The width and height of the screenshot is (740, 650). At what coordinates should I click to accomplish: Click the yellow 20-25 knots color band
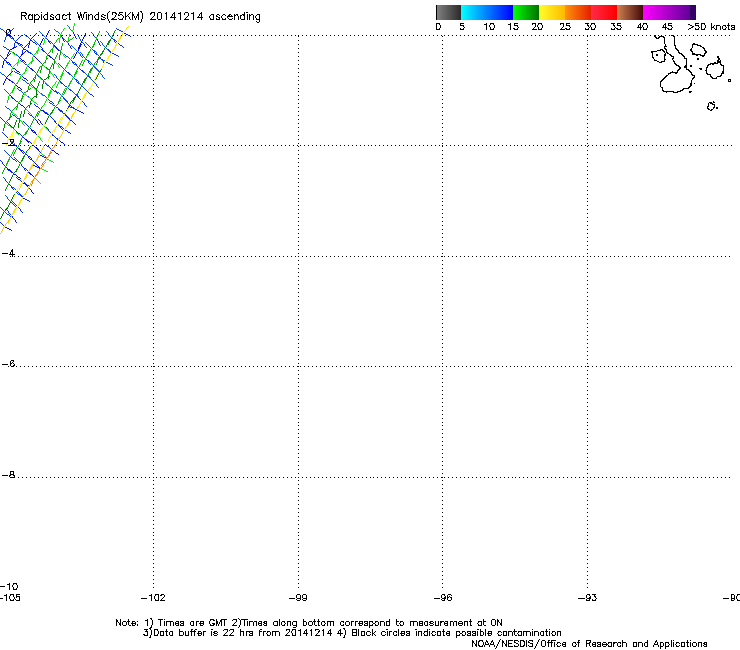[552, 12]
